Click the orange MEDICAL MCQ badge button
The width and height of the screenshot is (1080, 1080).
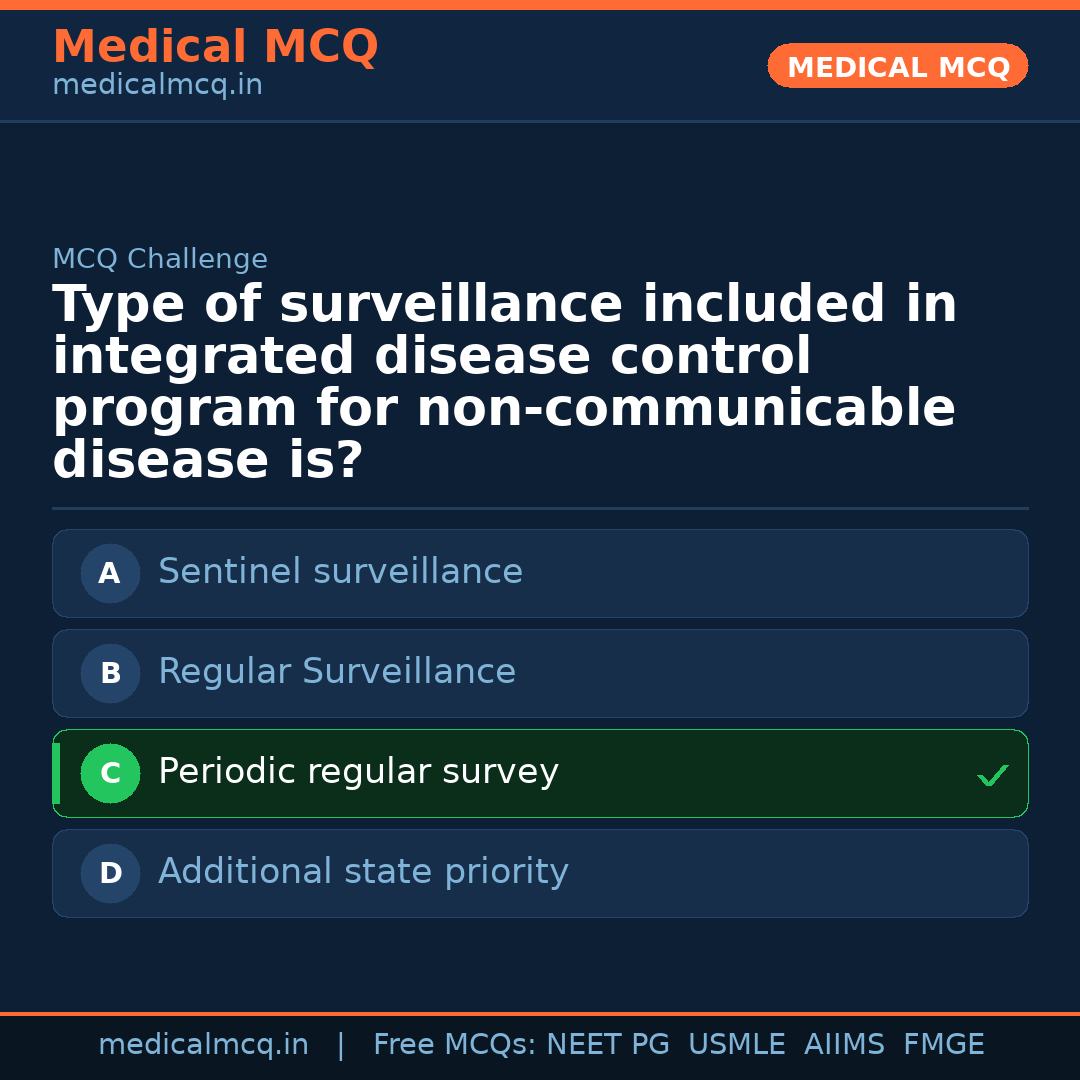tap(897, 66)
